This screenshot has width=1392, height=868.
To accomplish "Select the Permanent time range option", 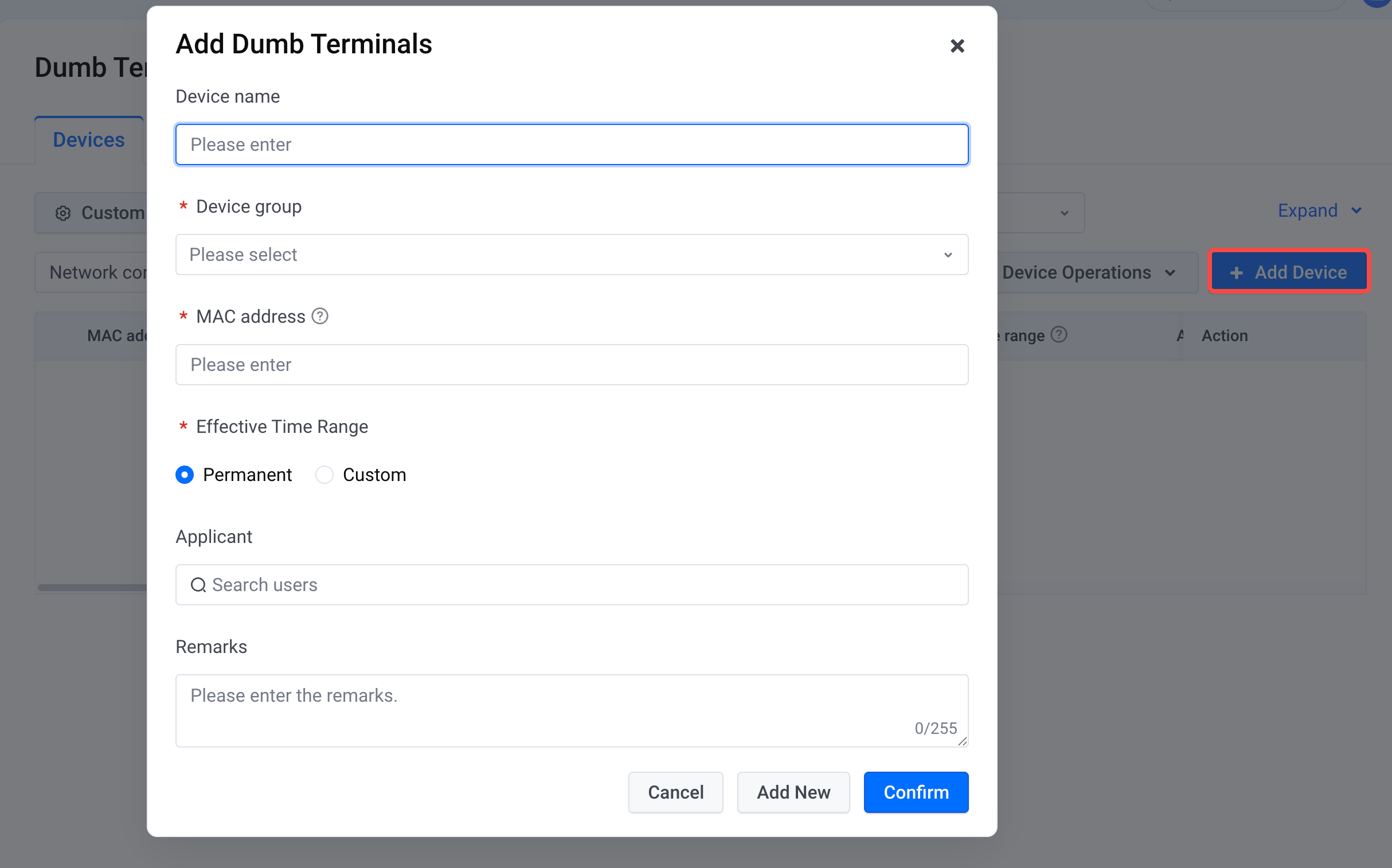I will click(x=185, y=475).
